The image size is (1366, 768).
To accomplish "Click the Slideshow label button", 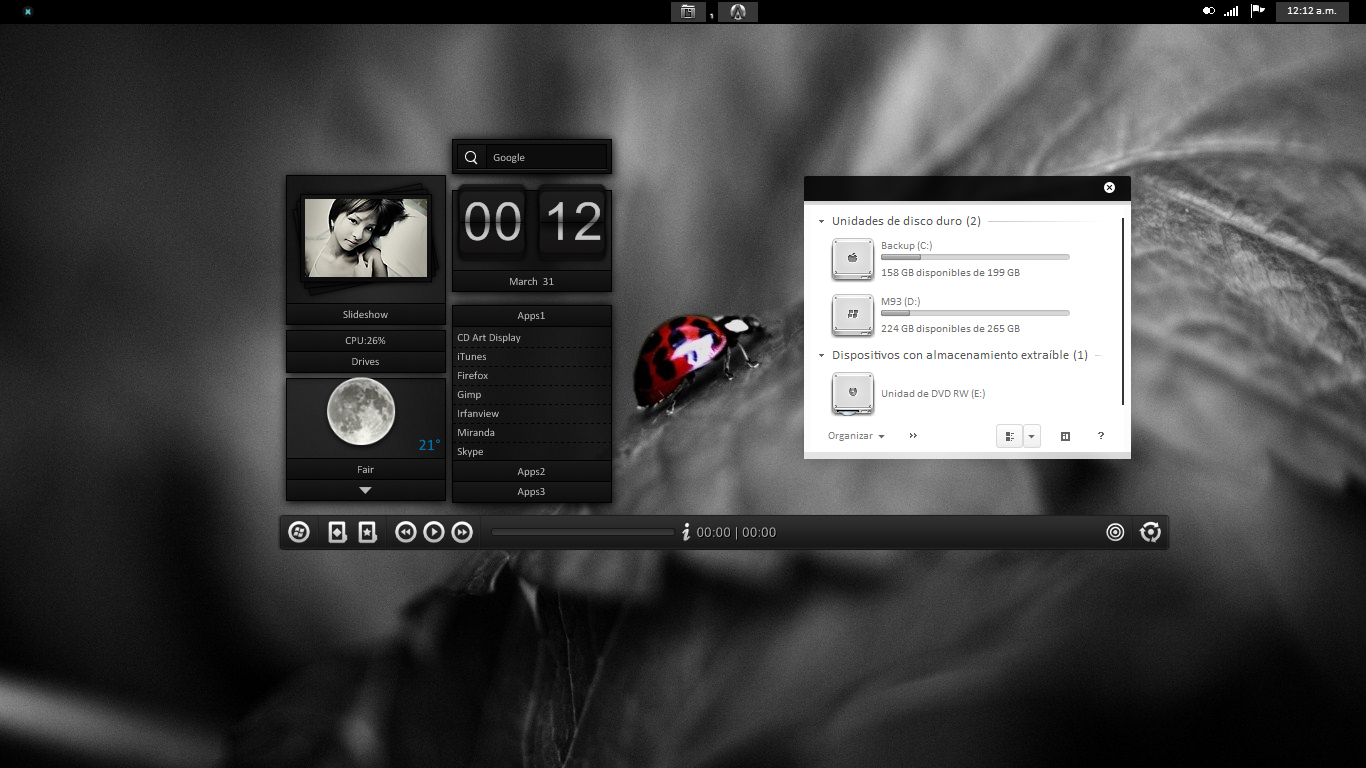I will click(x=365, y=314).
